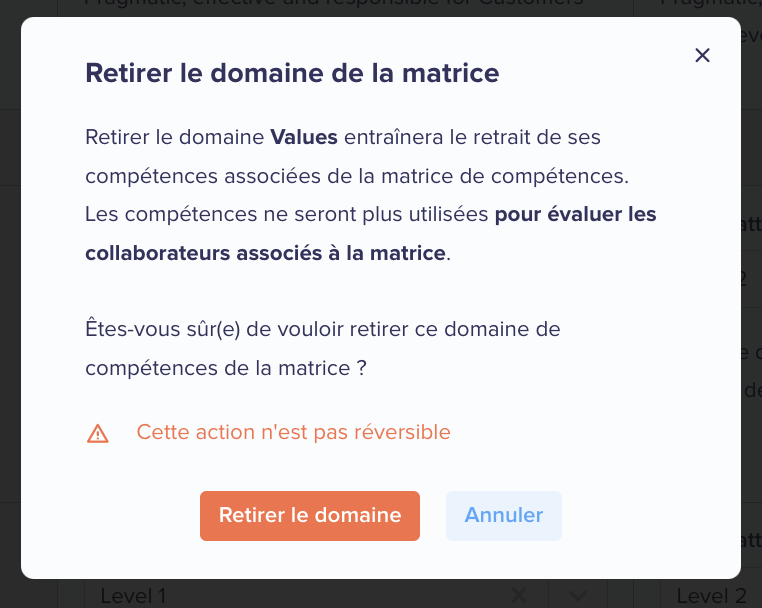Close the dialog with the X icon
The height and width of the screenshot is (608, 762).
point(702,55)
